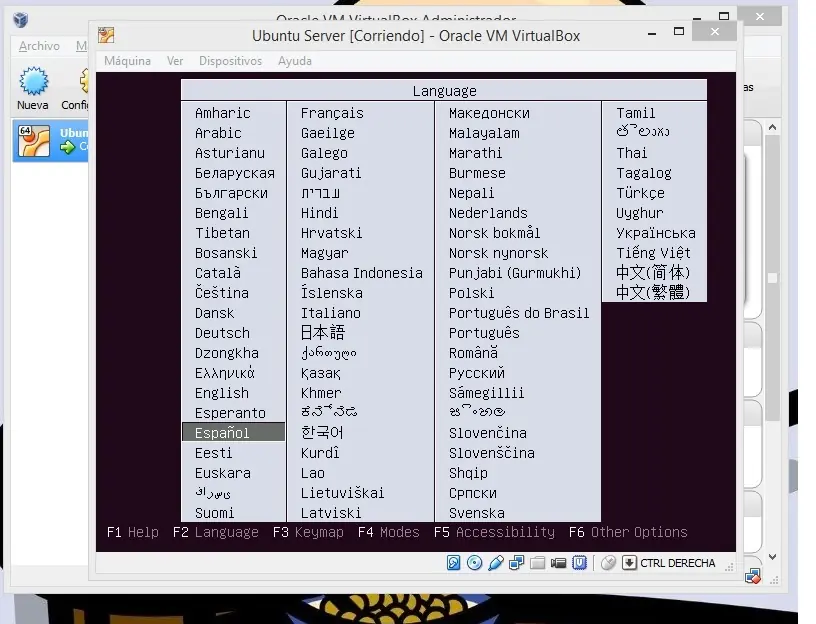Select Italiano language

(330, 313)
